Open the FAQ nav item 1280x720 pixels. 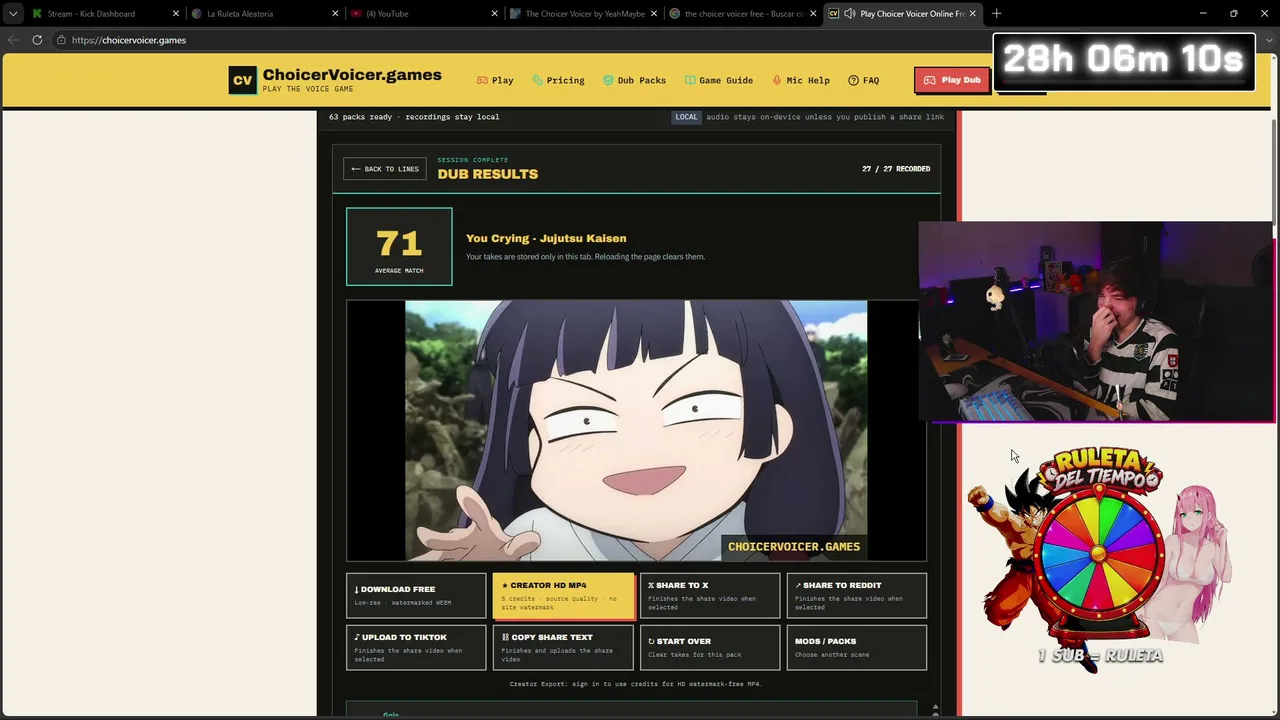864,80
